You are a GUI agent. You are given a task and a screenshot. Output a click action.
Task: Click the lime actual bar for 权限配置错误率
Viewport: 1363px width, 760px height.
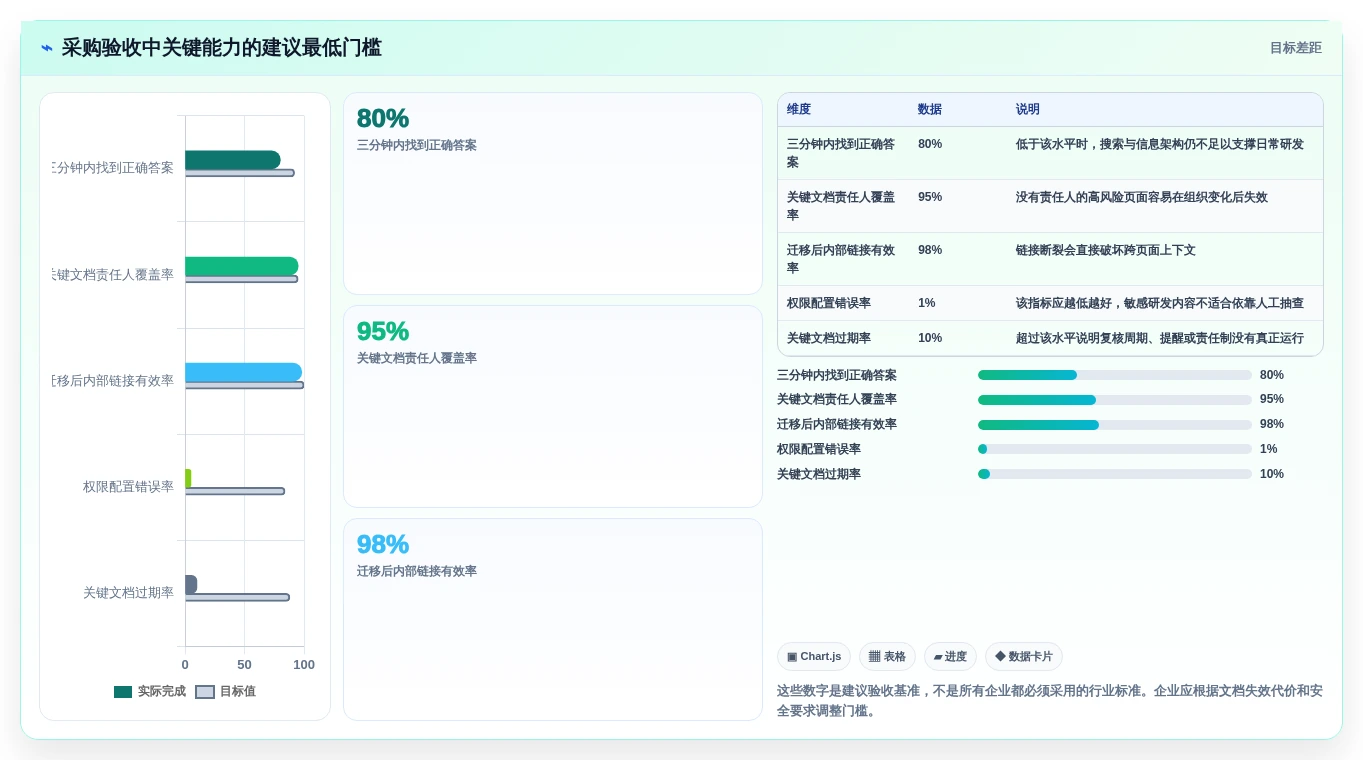point(188,478)
